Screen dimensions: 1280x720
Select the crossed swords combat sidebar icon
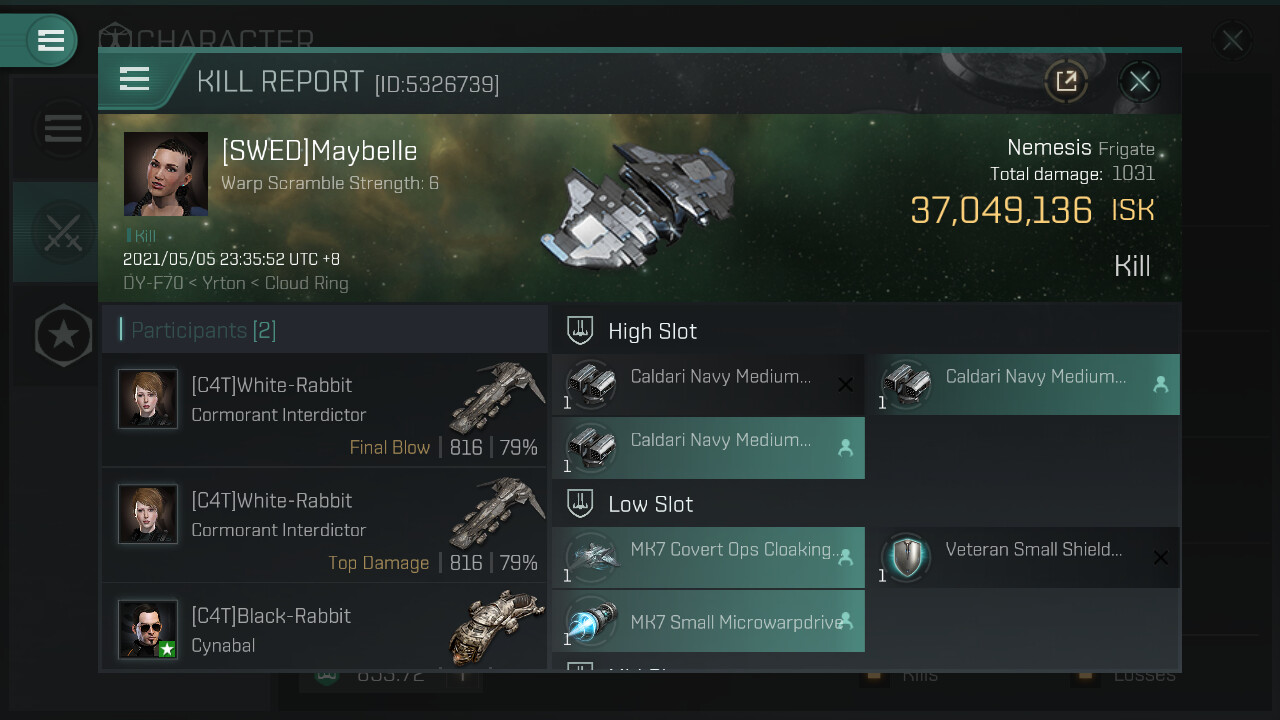pos(63,232)
